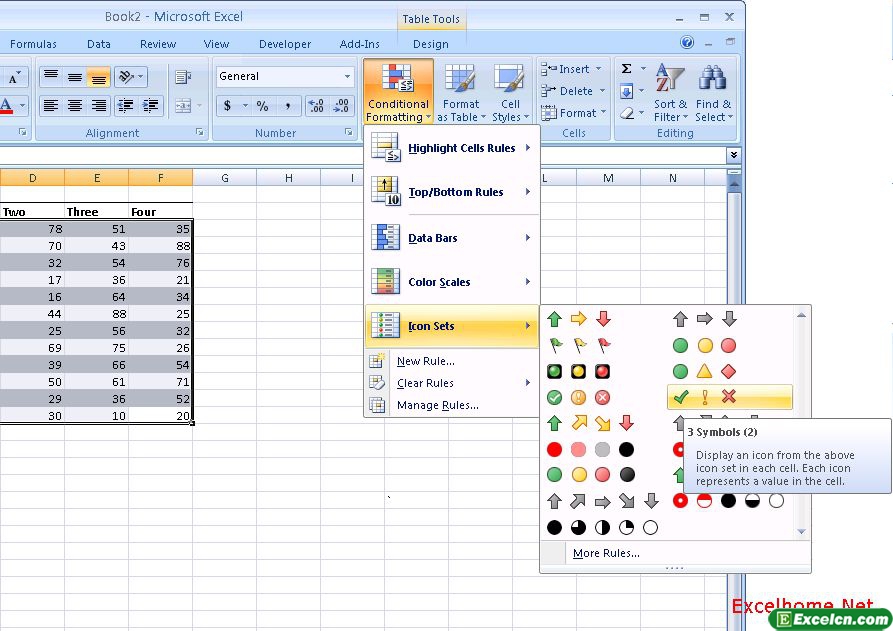Open Sort & Filter options

670,92
